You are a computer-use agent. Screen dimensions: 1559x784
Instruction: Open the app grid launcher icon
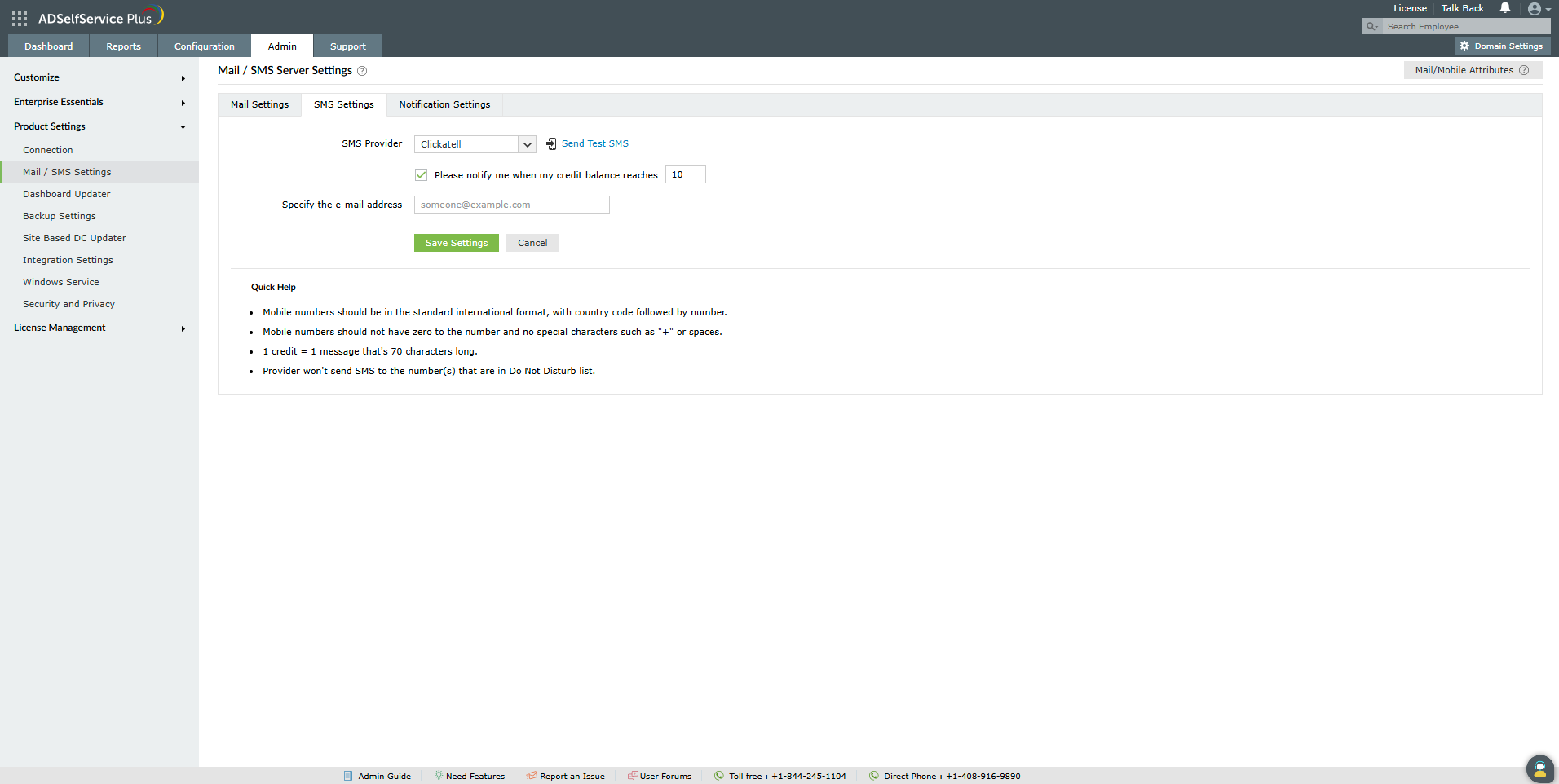(x=20, y=18)
